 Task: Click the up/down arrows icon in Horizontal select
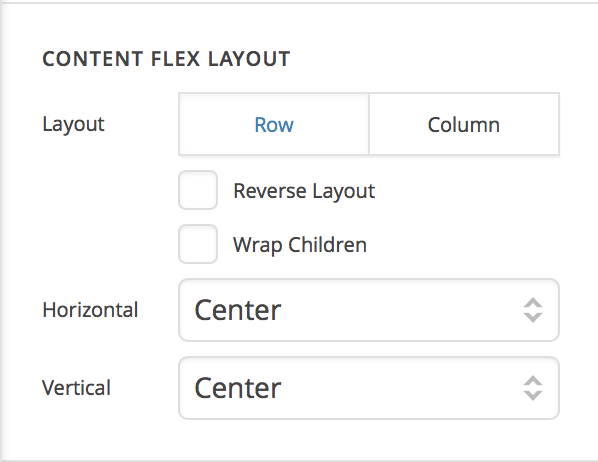[x=533, y=310]
